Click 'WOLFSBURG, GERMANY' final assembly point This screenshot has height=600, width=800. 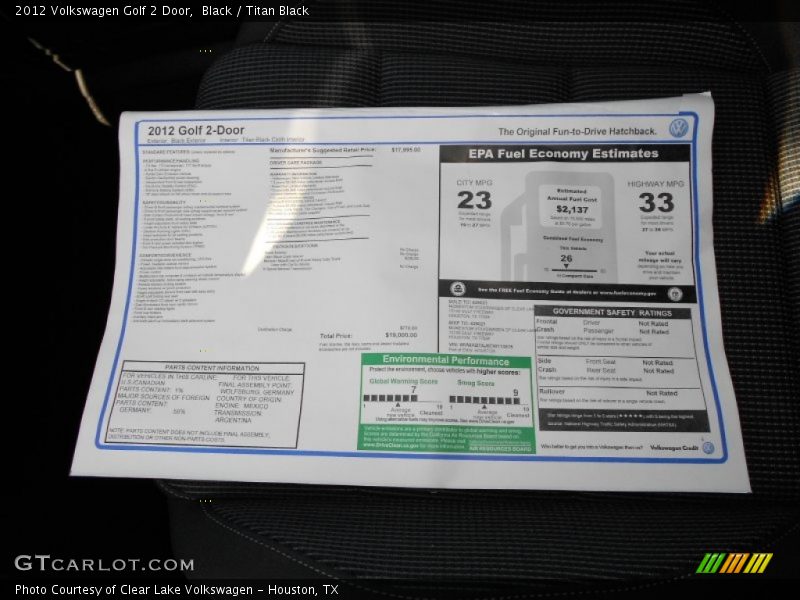257,392
